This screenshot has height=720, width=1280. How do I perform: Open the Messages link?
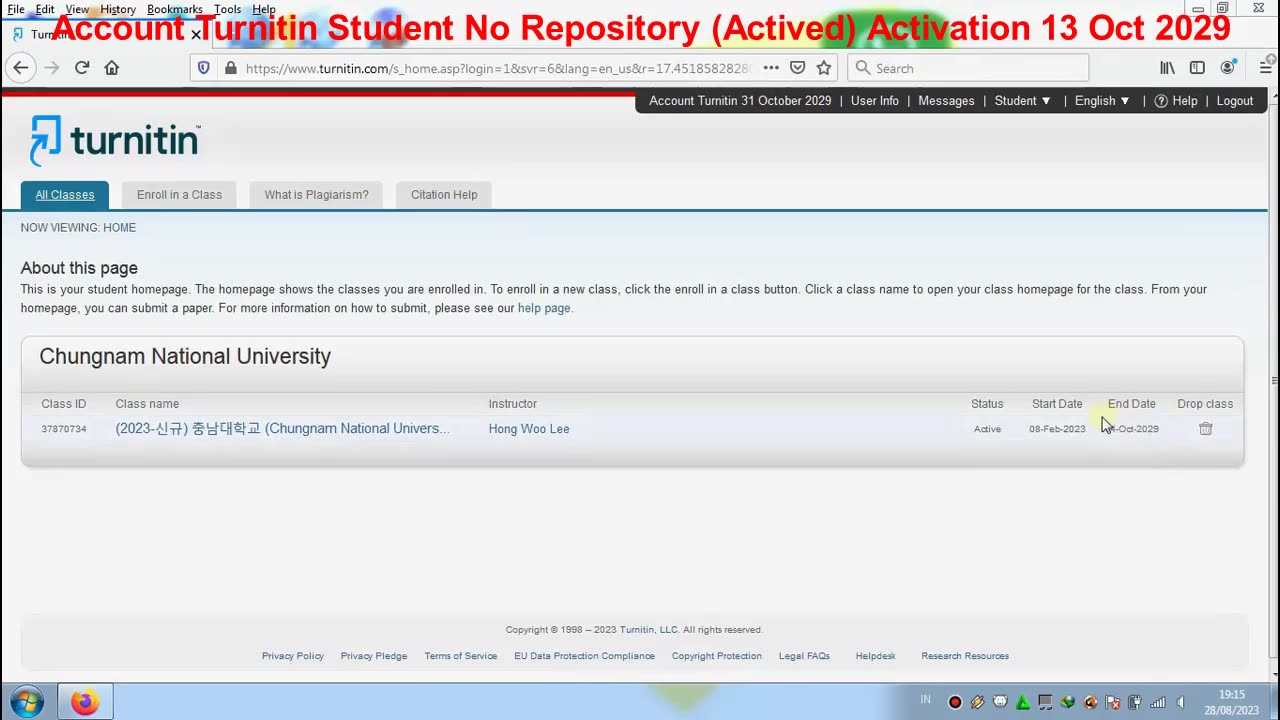946,101
